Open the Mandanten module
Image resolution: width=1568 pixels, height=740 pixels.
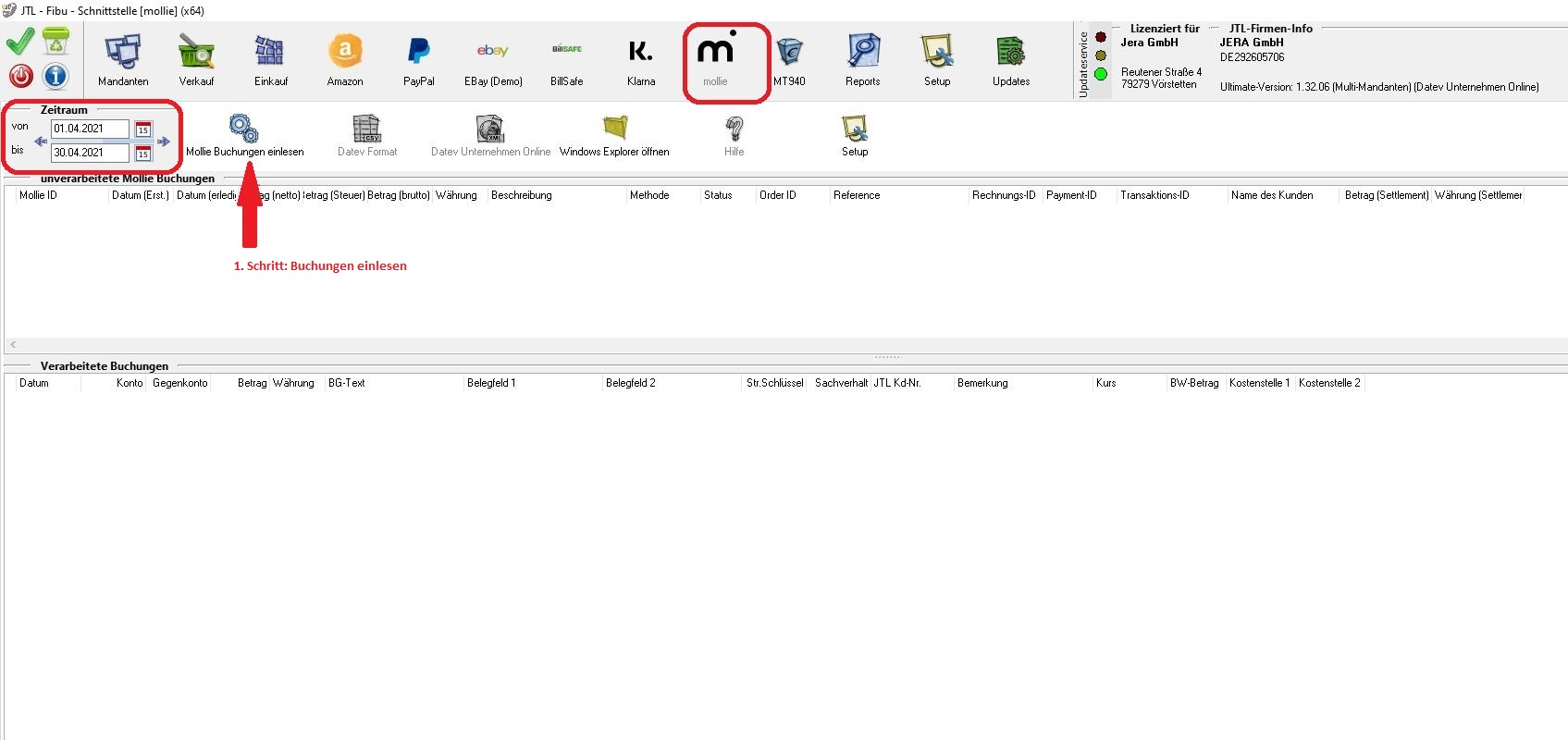[123, 53]
